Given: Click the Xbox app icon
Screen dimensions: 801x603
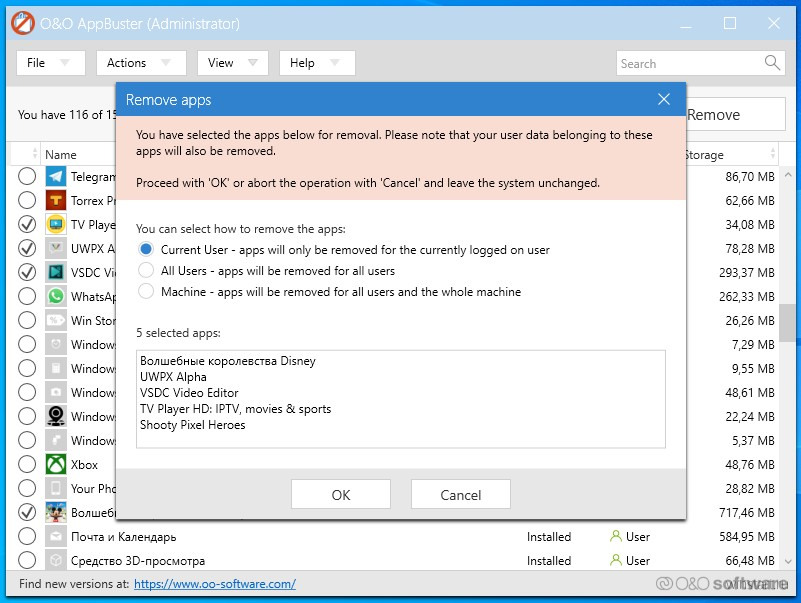Looking at the screenshot, I should 56,465.
